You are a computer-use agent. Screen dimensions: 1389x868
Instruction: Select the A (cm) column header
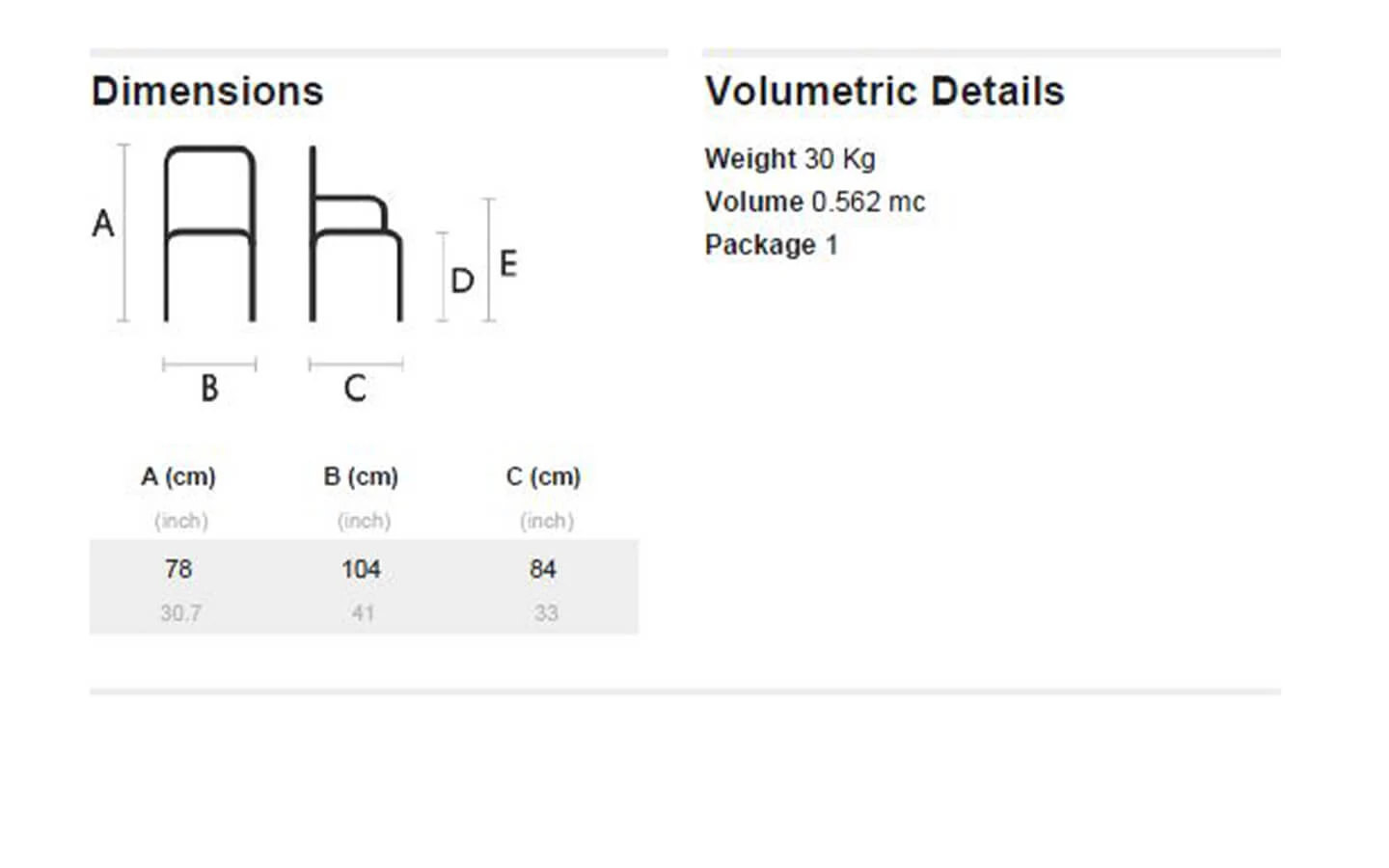[178, 476]
